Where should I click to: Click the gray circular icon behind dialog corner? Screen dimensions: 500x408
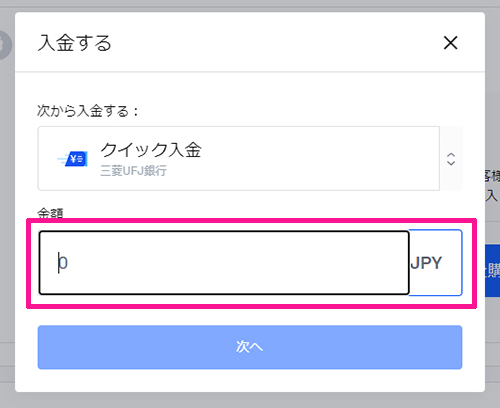click(x=6, y=45)
